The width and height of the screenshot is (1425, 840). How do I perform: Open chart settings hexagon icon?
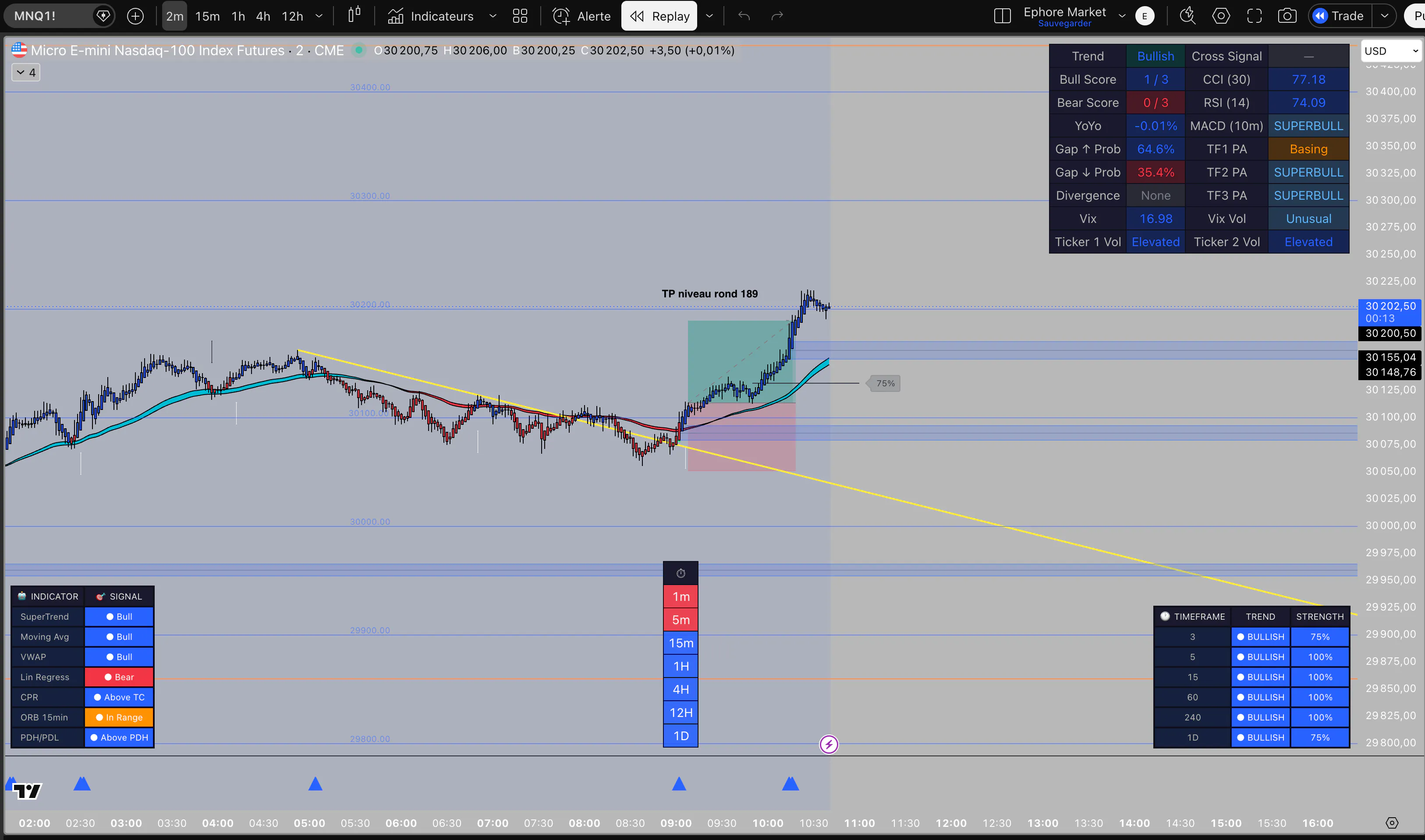click(1220, 16)
